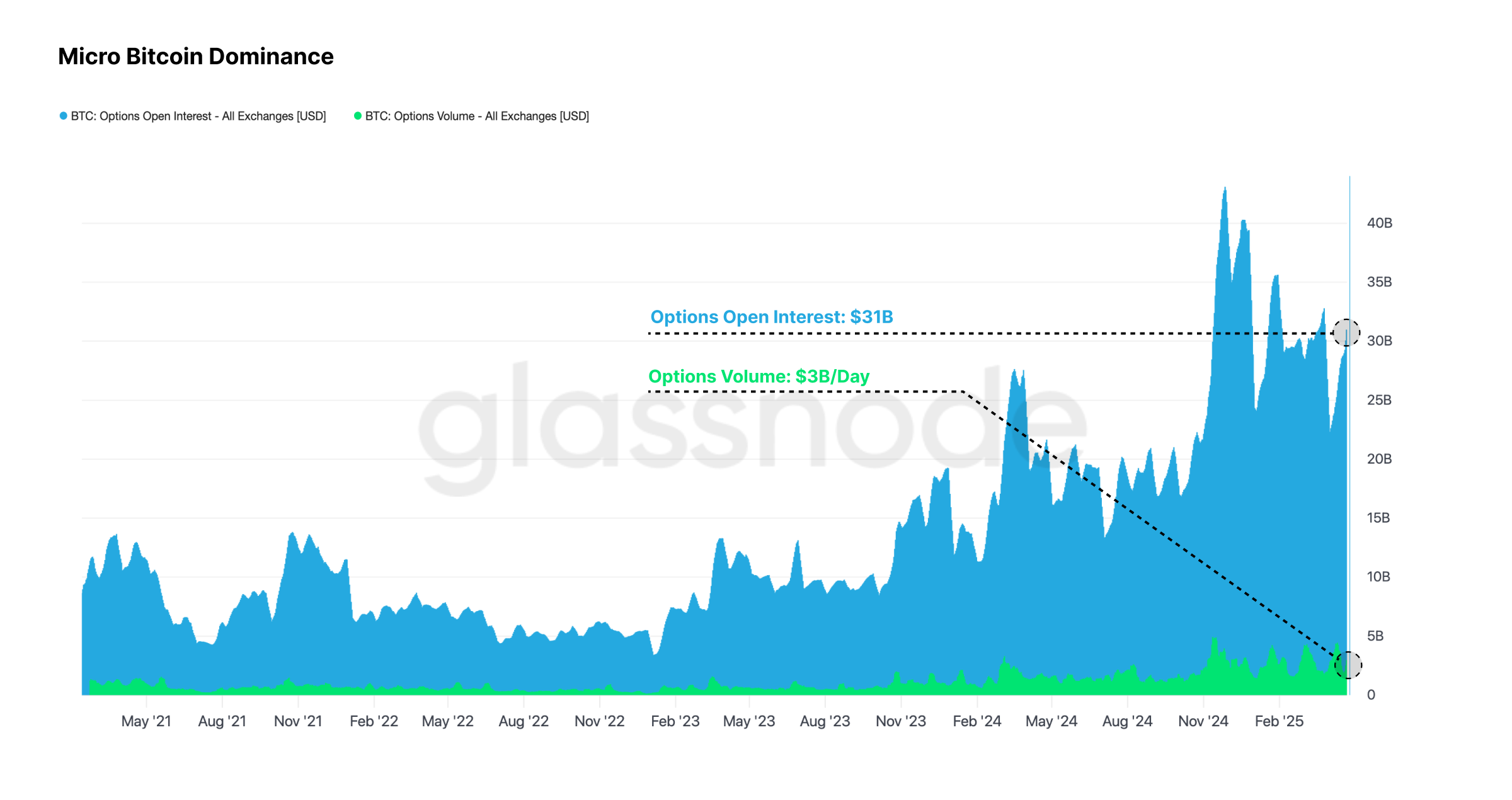Click the May '21 x-axis label
Viewport: 1512px width, 800px height.
click(x=146, y=721)
